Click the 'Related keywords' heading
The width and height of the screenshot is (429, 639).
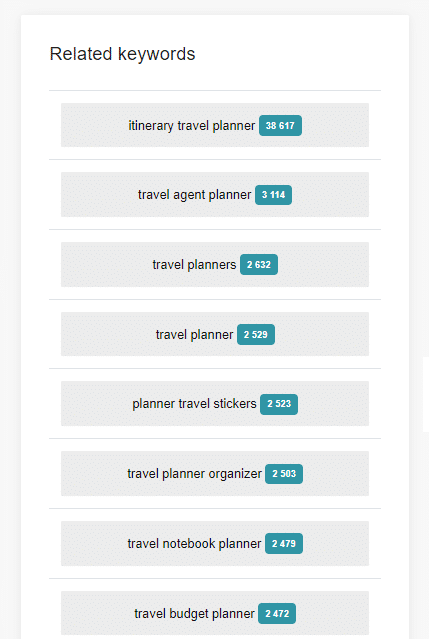pyautogui.click(x=122, y=54)
